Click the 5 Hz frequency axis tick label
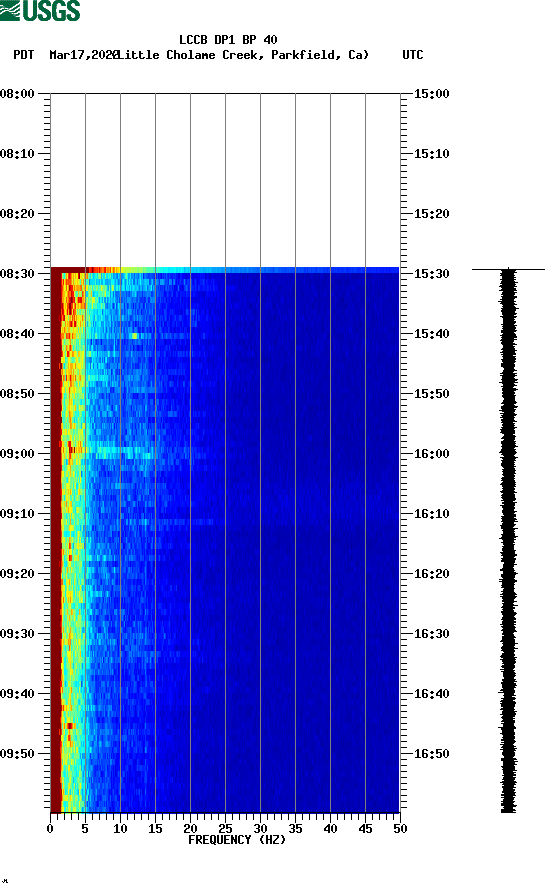The height and width of the screenshot is (892, 552). click(85, 829)
